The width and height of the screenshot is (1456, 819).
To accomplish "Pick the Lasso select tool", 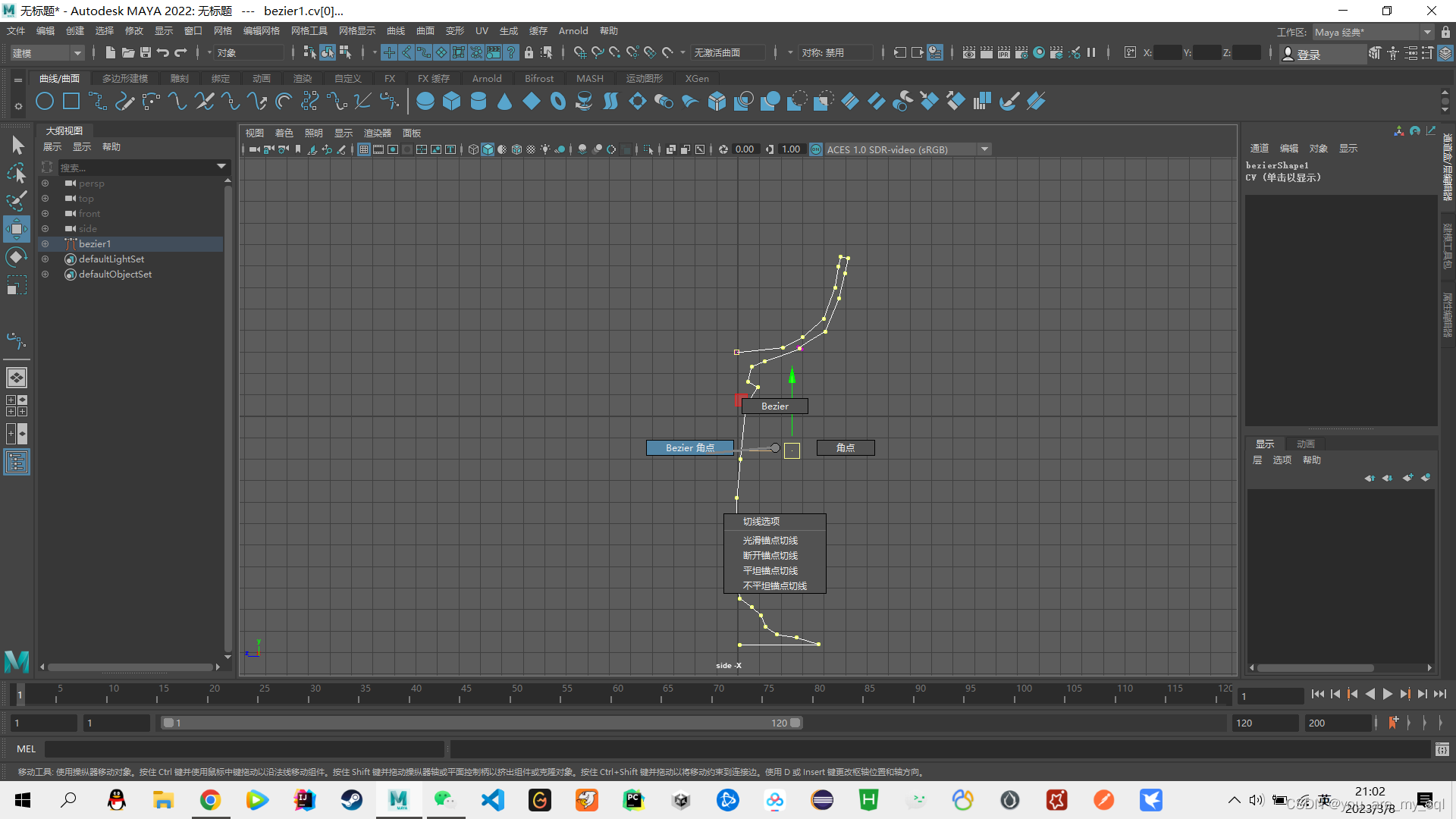I will coord(16,173).
